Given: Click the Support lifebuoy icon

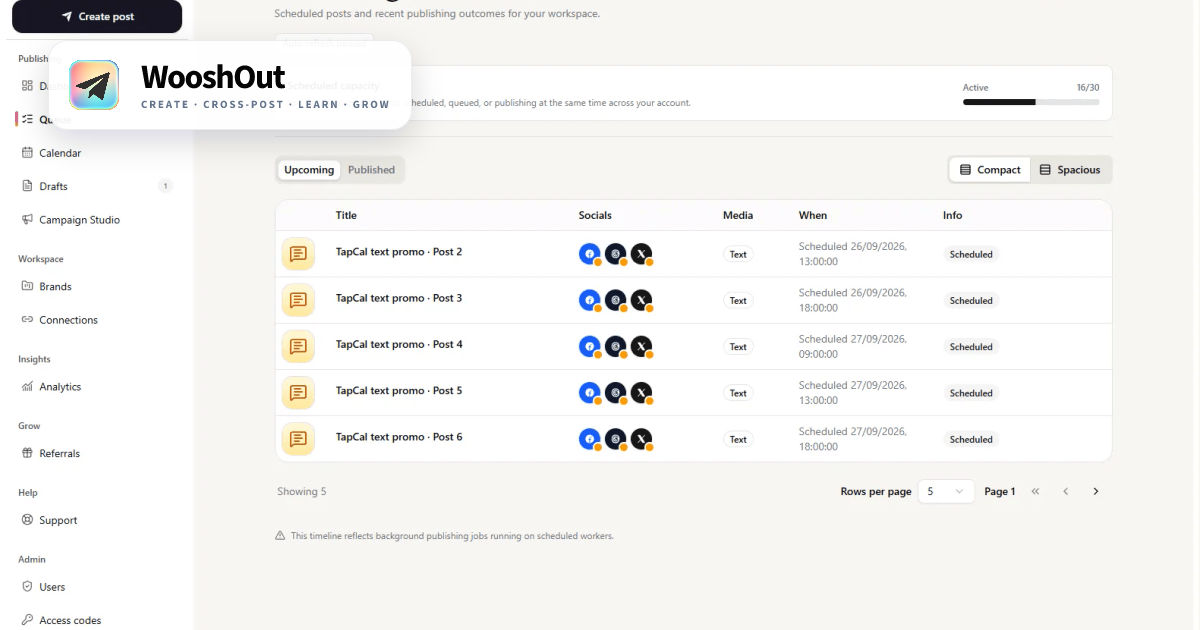Looking at the screenshot, I should pos(28,520).
